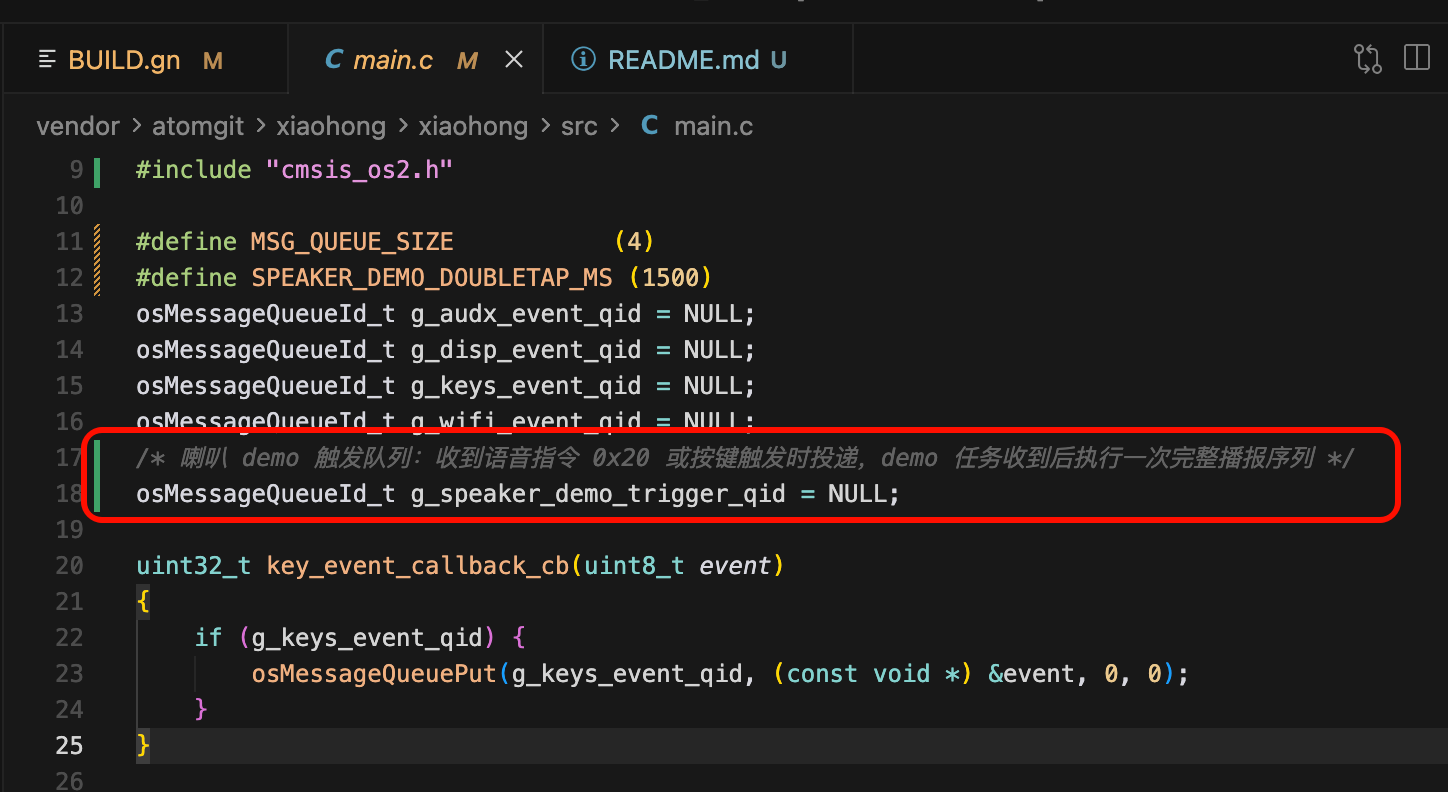Close the main.c tab
Screen dimensions: 1448x792
[x=513, y=60]
